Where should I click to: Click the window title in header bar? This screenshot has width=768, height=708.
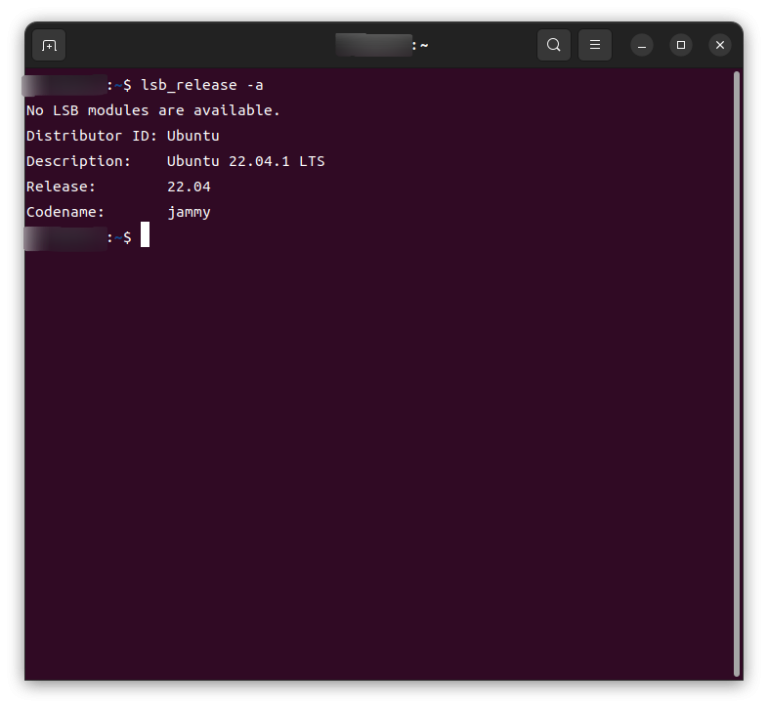383,45
